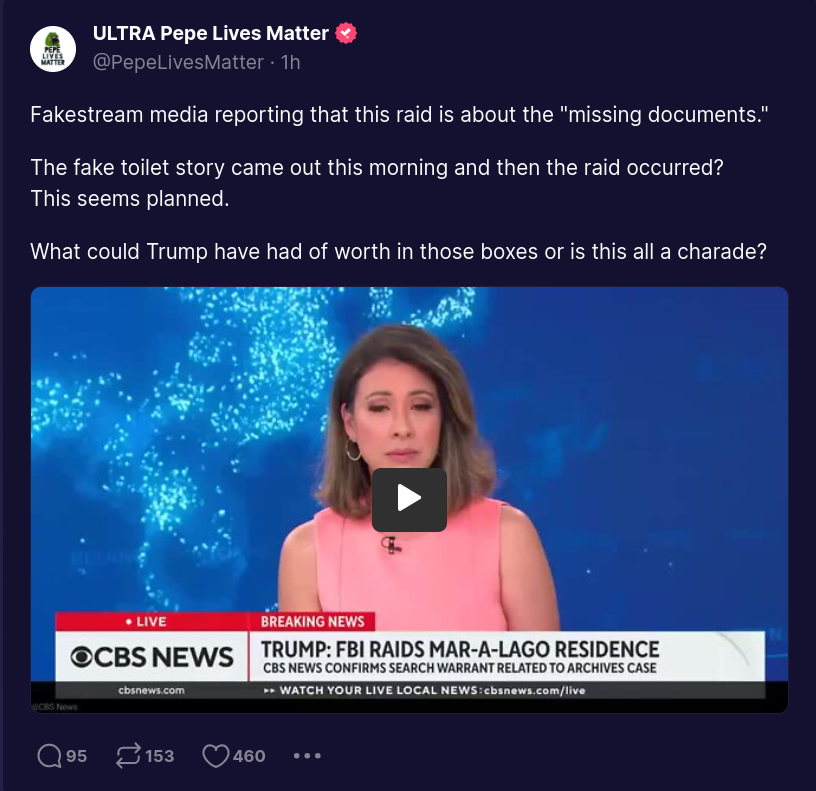
Task: Open the ULTRA Pepe Lives Matter profile name
Action: point(211,33)
